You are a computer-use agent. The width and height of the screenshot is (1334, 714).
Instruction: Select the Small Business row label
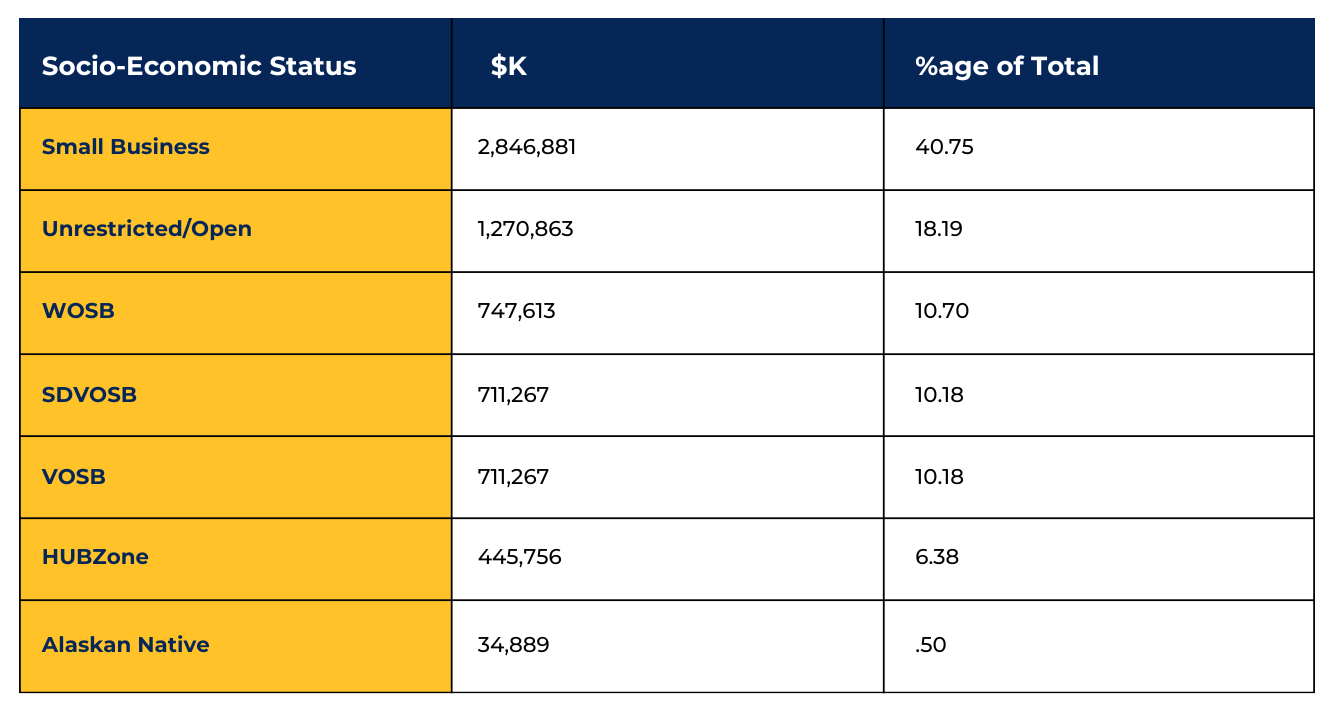tap(126, 147)
